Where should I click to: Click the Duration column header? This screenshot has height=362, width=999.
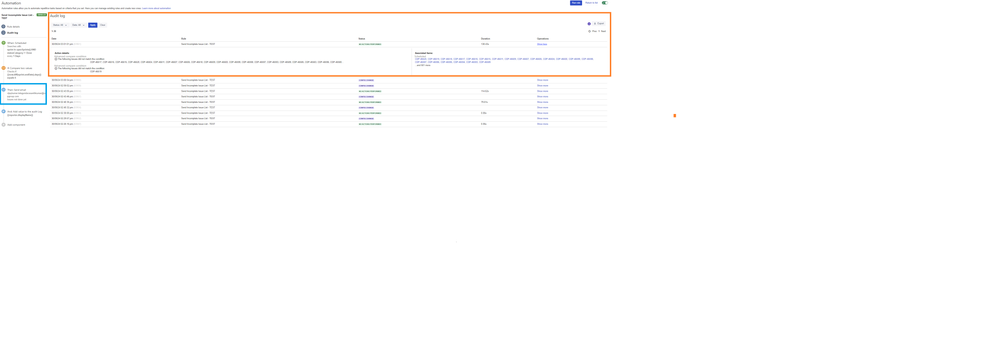[485, 39]
